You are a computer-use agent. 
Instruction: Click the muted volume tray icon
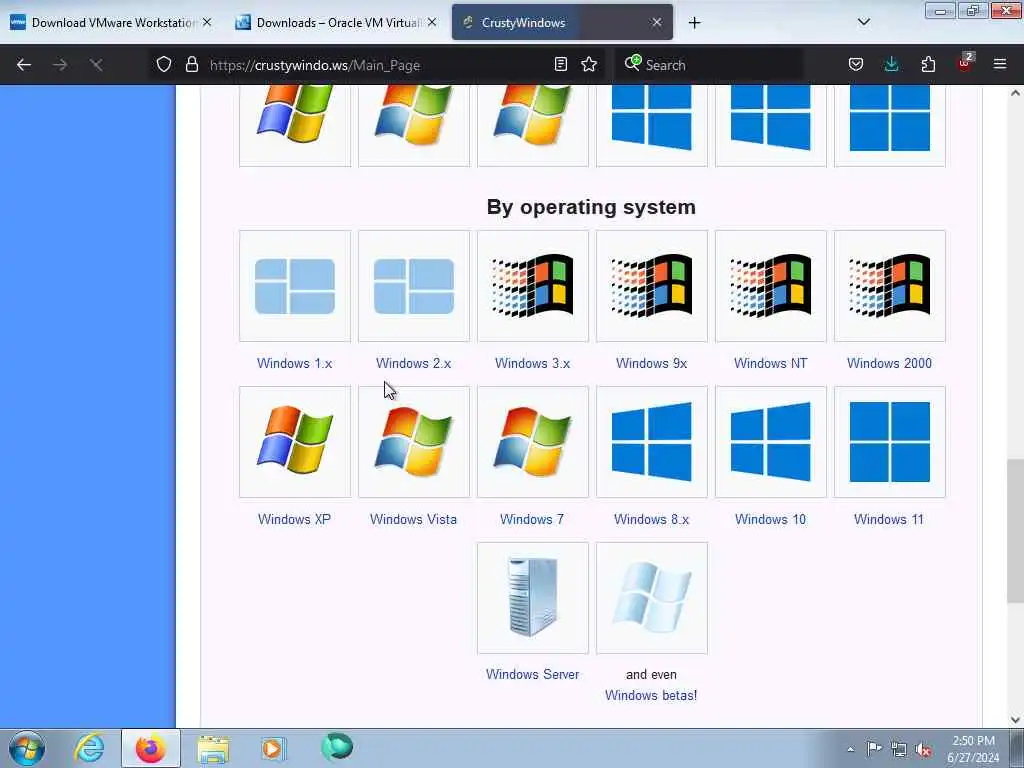(x=923, y=749)
